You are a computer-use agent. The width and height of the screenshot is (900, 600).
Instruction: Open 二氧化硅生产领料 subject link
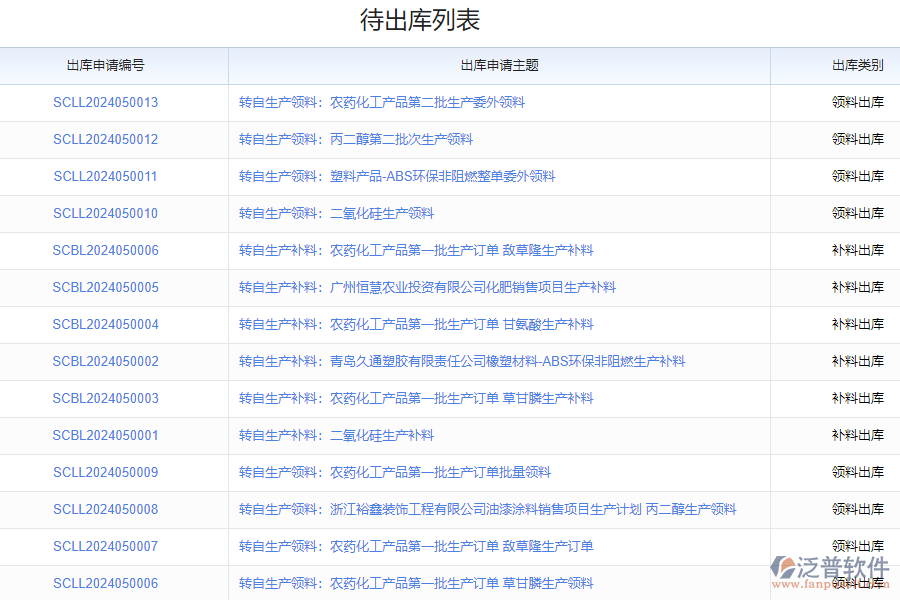tap(336, 213)
